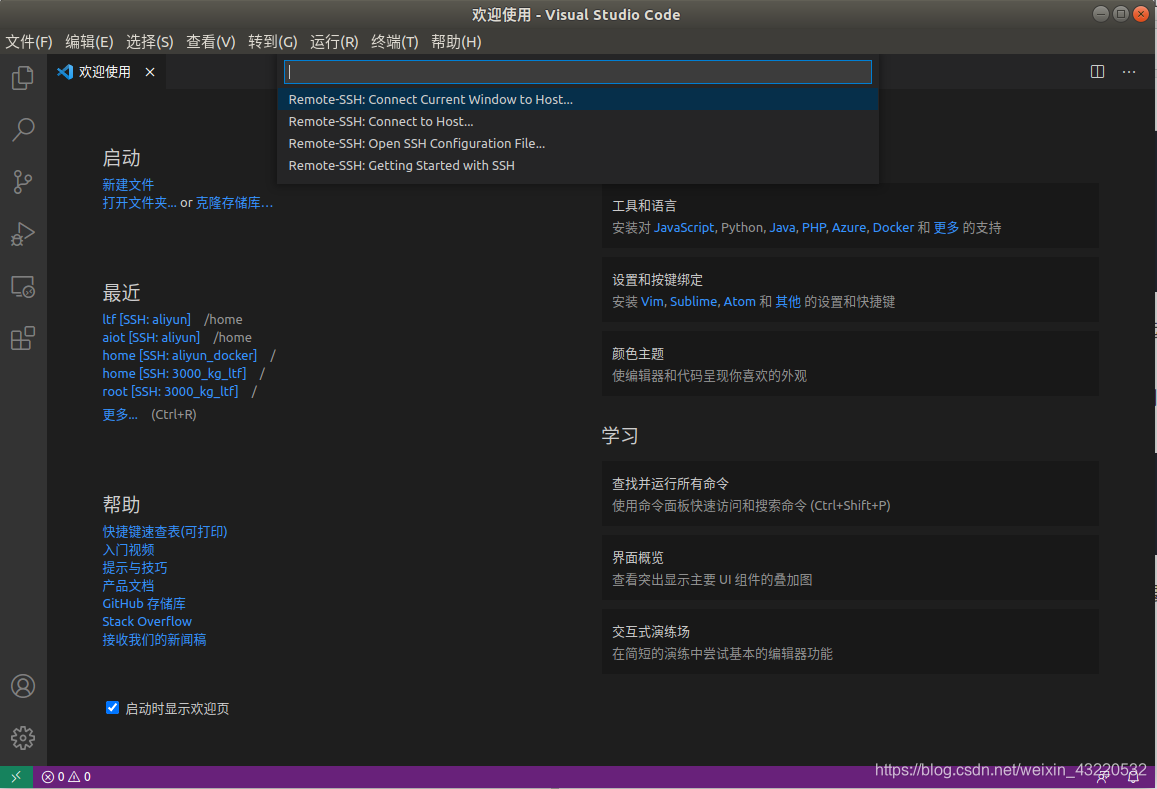The height and width of the screenshot is (789, 1157).
Task: Open recent ltf [SSH: aliyun]
Action: pyautogui.click(x=146, y=320)
